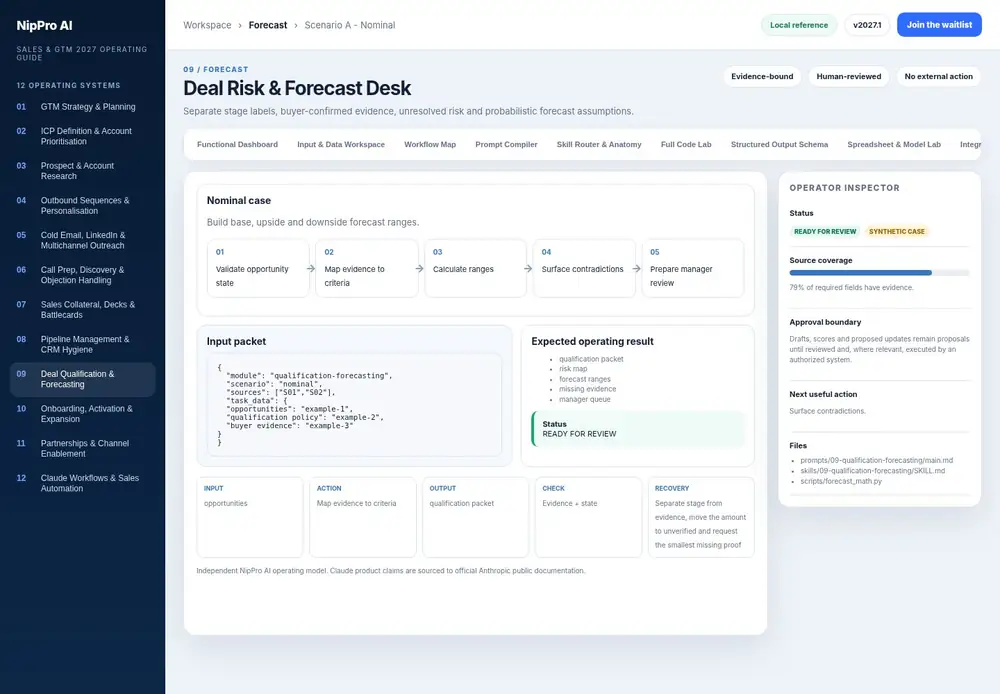Go to Outbound Sequences & Personalisation

pos(82,205)
